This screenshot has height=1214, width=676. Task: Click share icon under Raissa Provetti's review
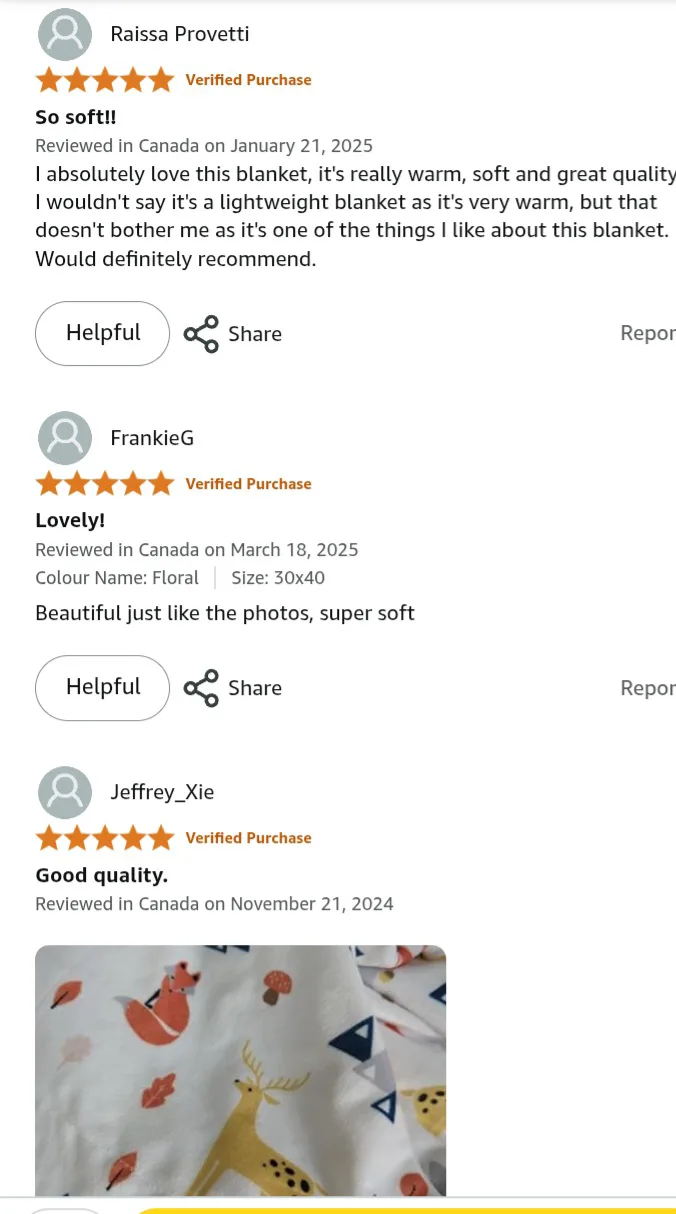pyautogui.click(x=201, y=334)
